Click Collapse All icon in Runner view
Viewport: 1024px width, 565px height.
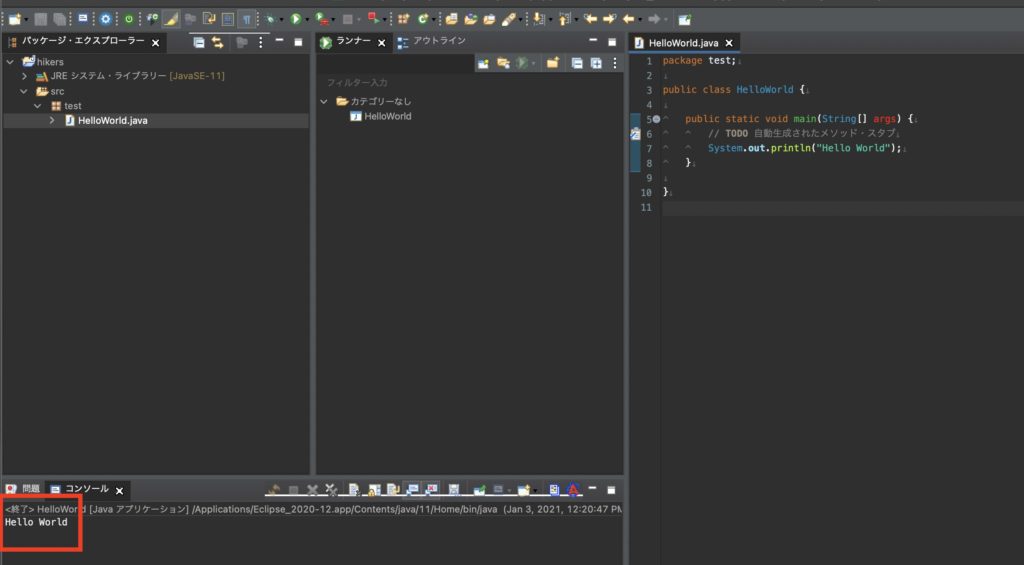(577, 63)
